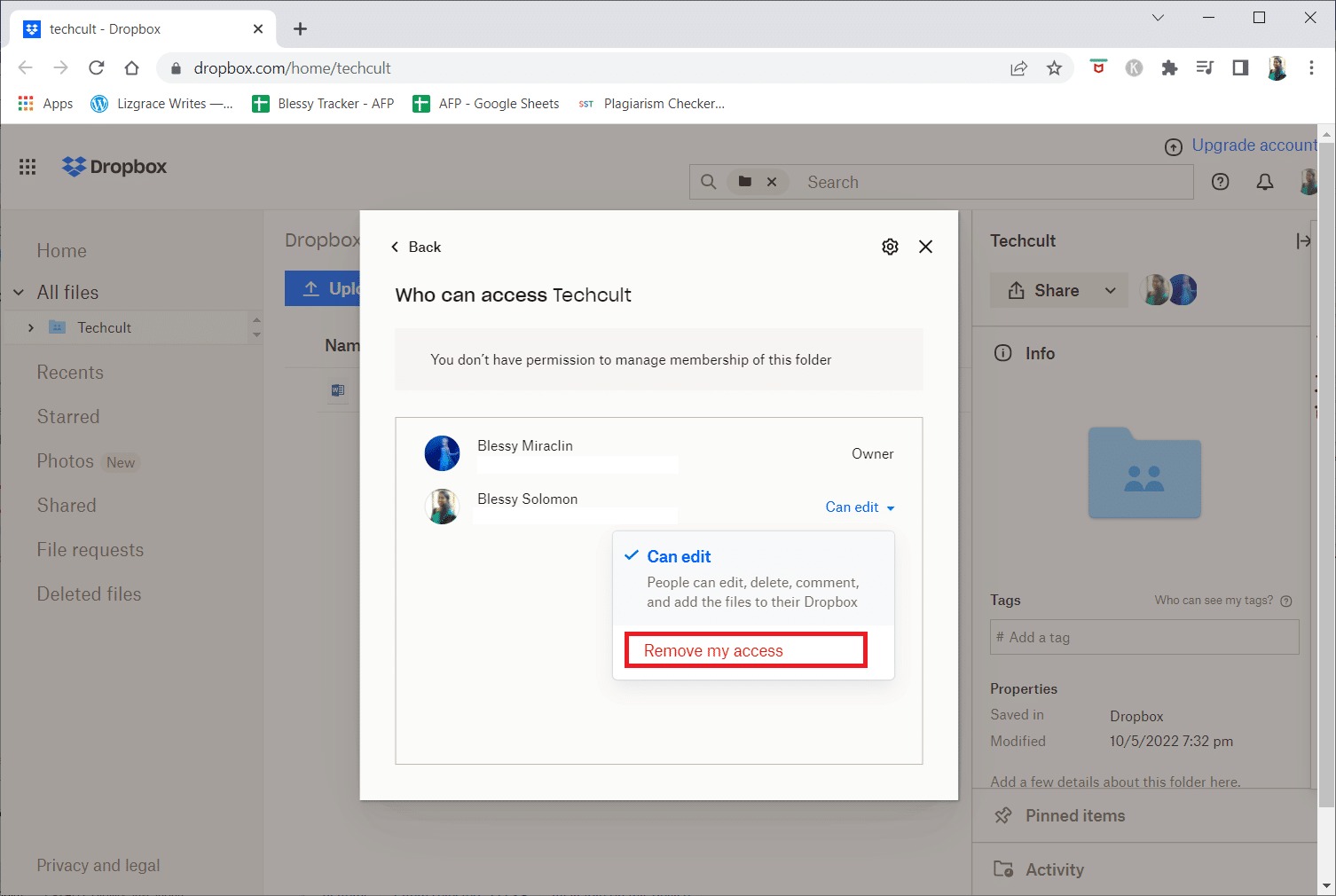
Task: Open a new Chrome tab
Action: coord(300,29)
